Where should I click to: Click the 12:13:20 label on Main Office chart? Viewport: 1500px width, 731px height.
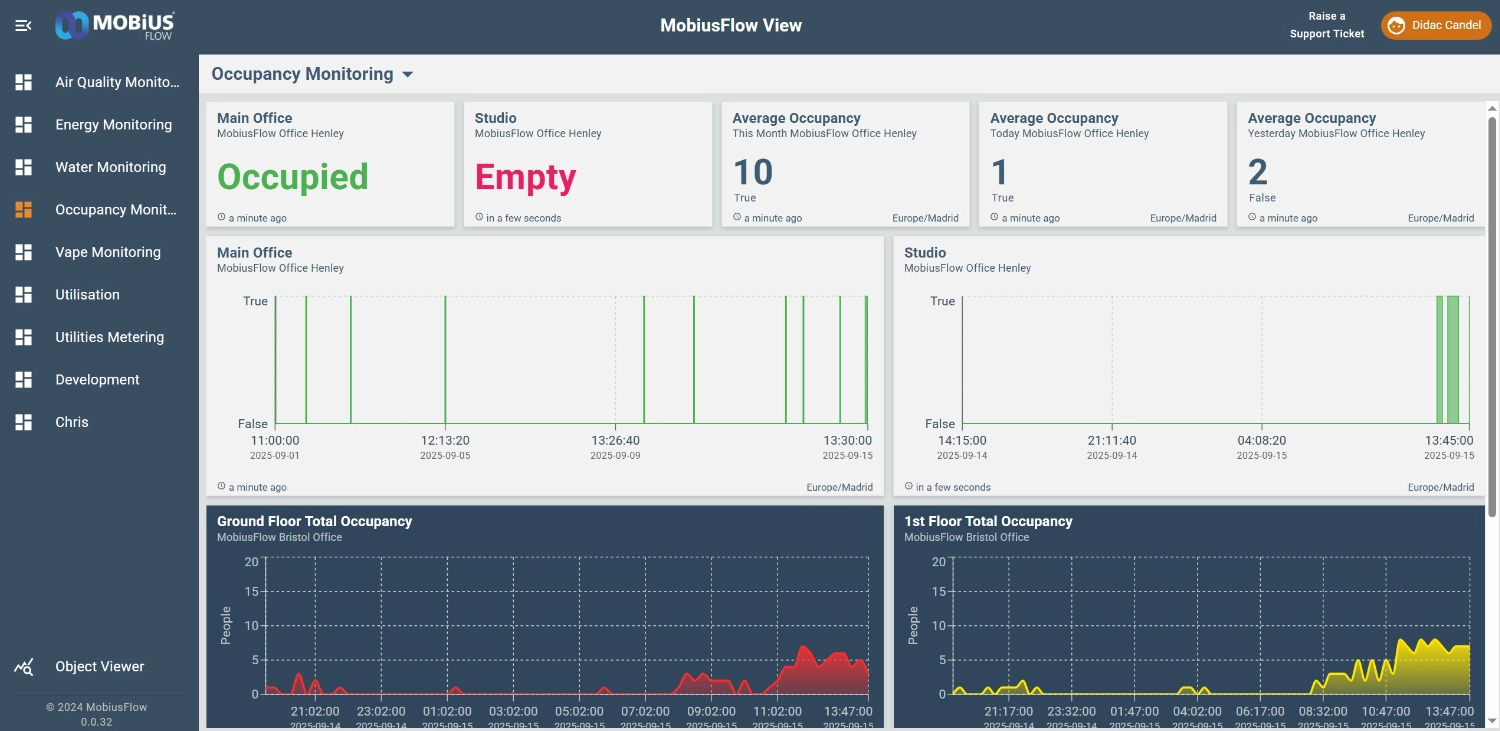tap(445, 440)
